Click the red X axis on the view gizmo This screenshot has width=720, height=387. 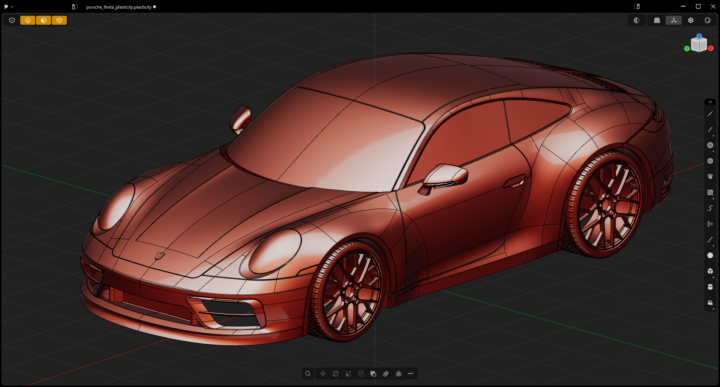(x=711, y=48)
